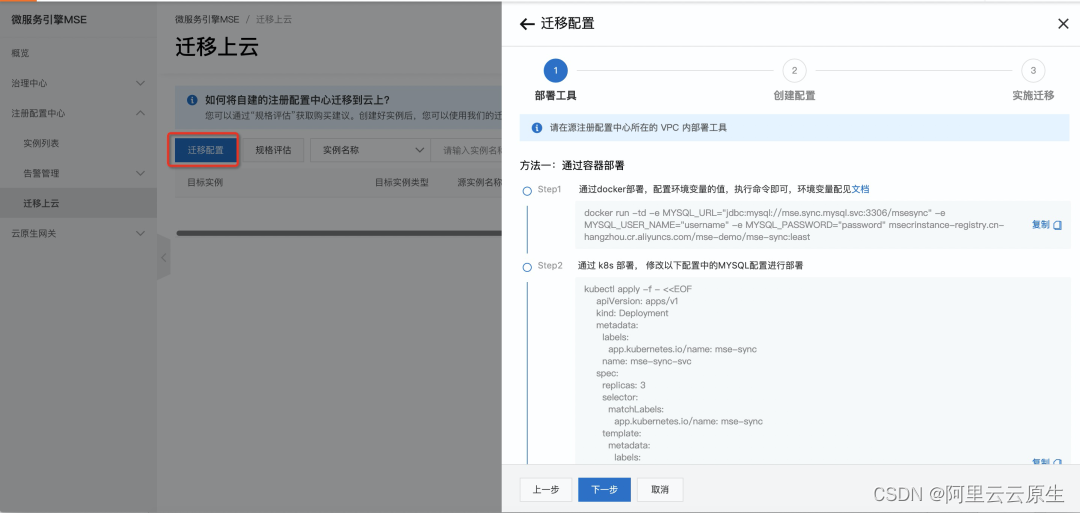The image size is (1080, 513).
Task: Focus the 请输入实例名称 search field
Action: pyautogui.click(x=467, y=150)
